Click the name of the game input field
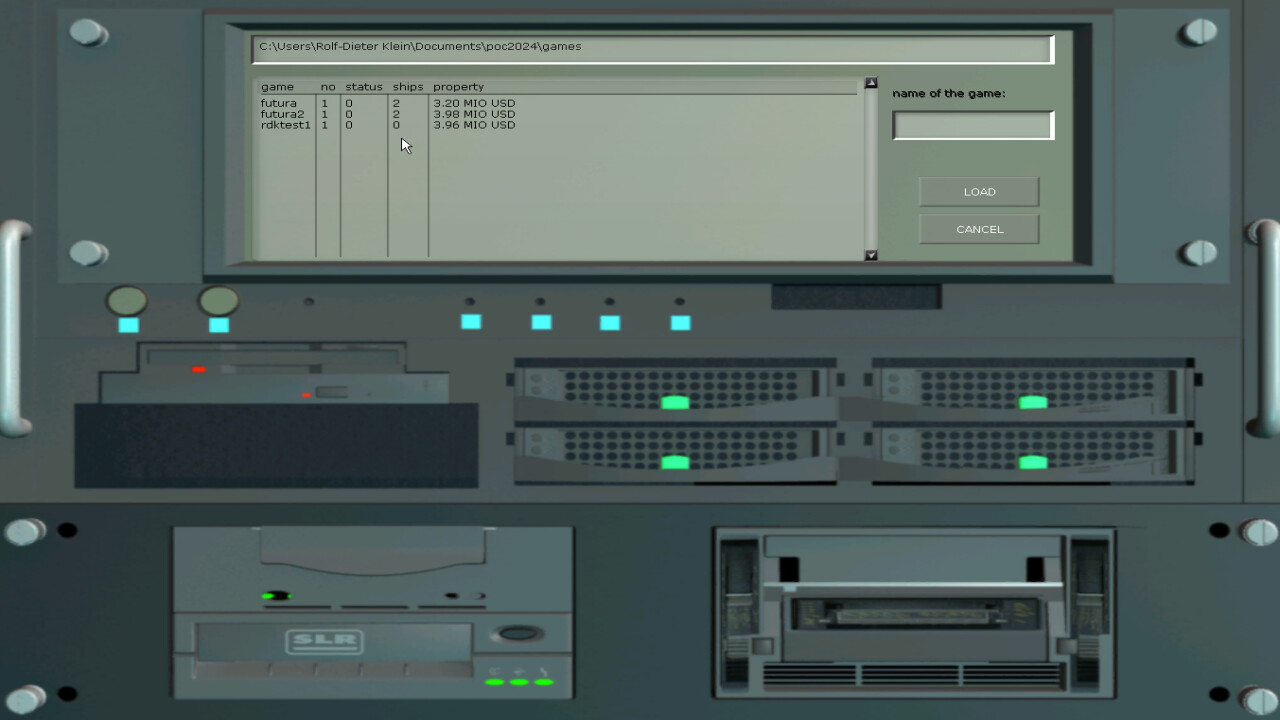This screenshot has width=1280, height=720. (x=971, y=124)
